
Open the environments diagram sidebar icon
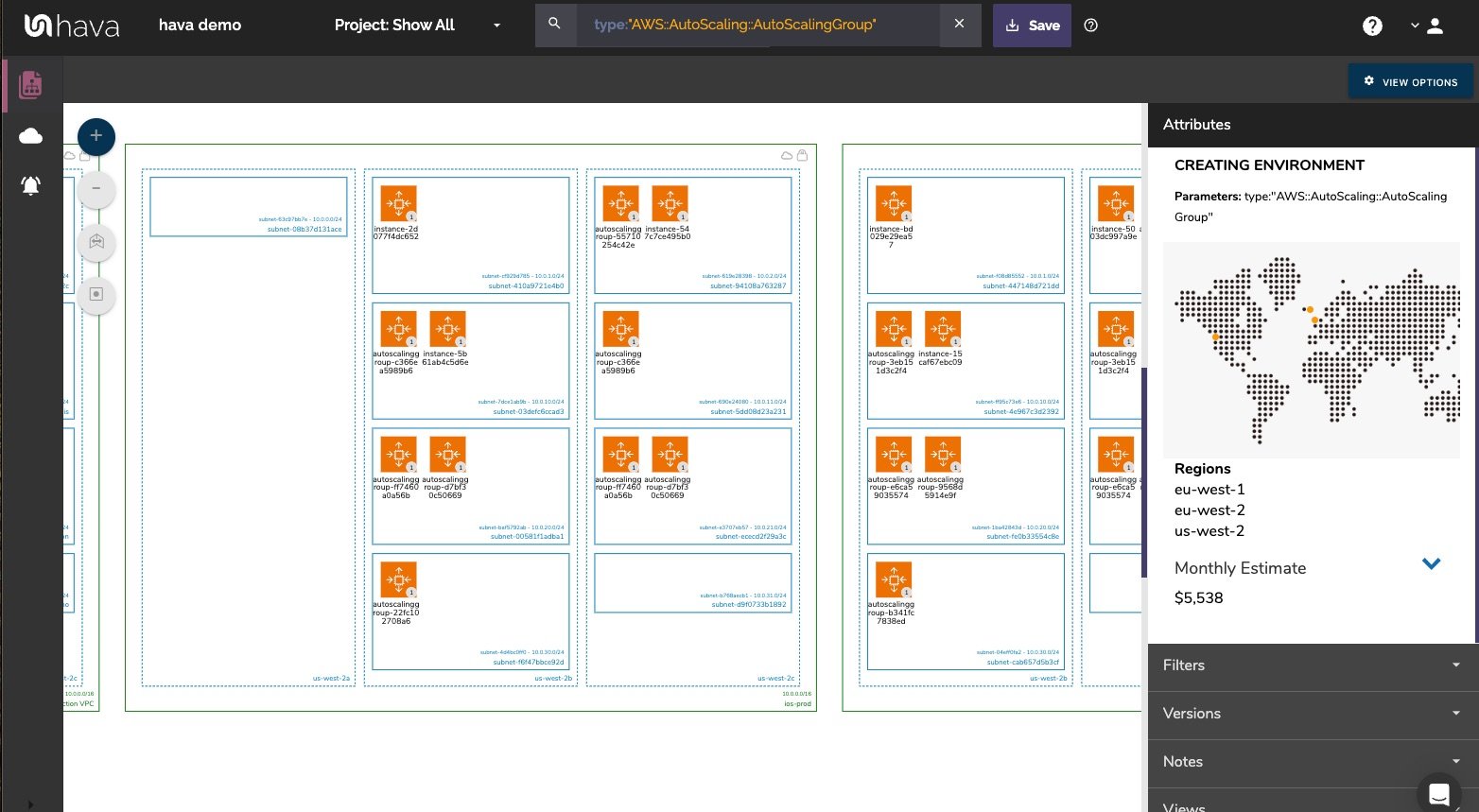(x=30, y=85)
